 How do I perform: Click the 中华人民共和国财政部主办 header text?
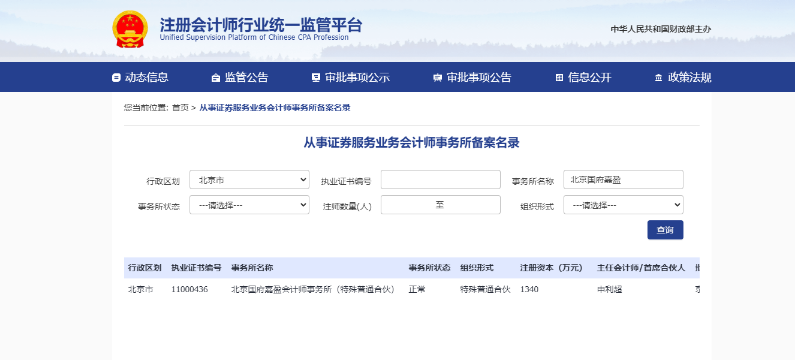[661, 29]
